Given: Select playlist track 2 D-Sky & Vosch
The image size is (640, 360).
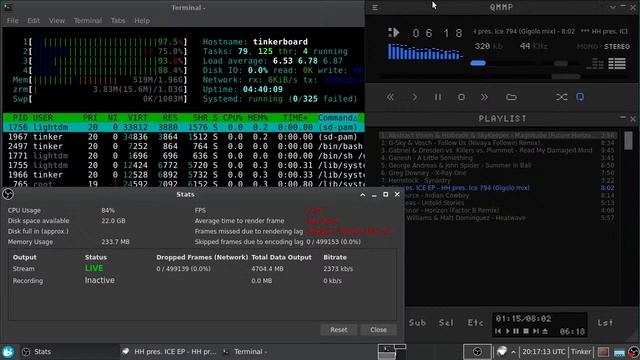Looking at the screenshot, I should pos(497,143).
